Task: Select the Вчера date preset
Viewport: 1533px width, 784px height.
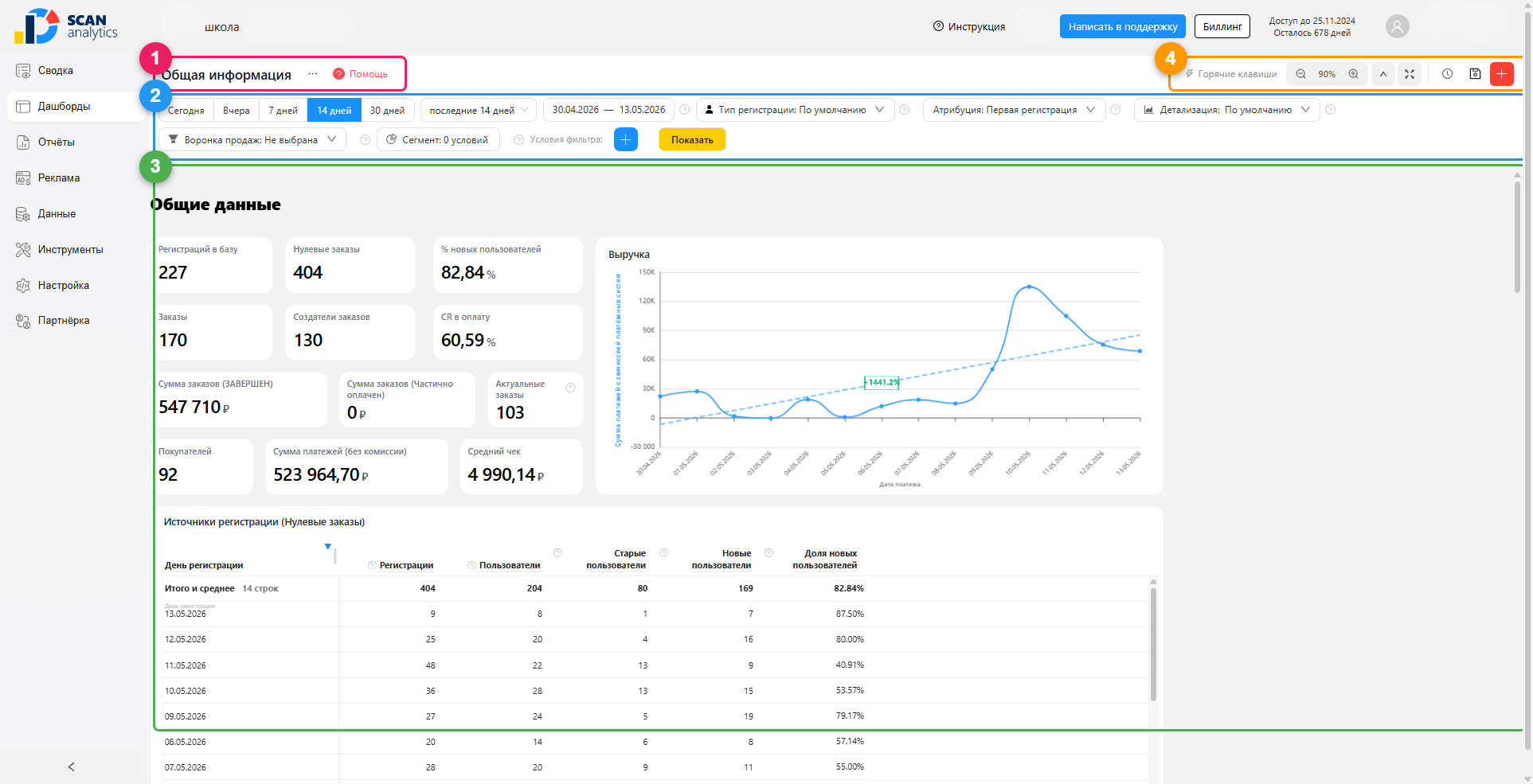Action: pos(237,111)
